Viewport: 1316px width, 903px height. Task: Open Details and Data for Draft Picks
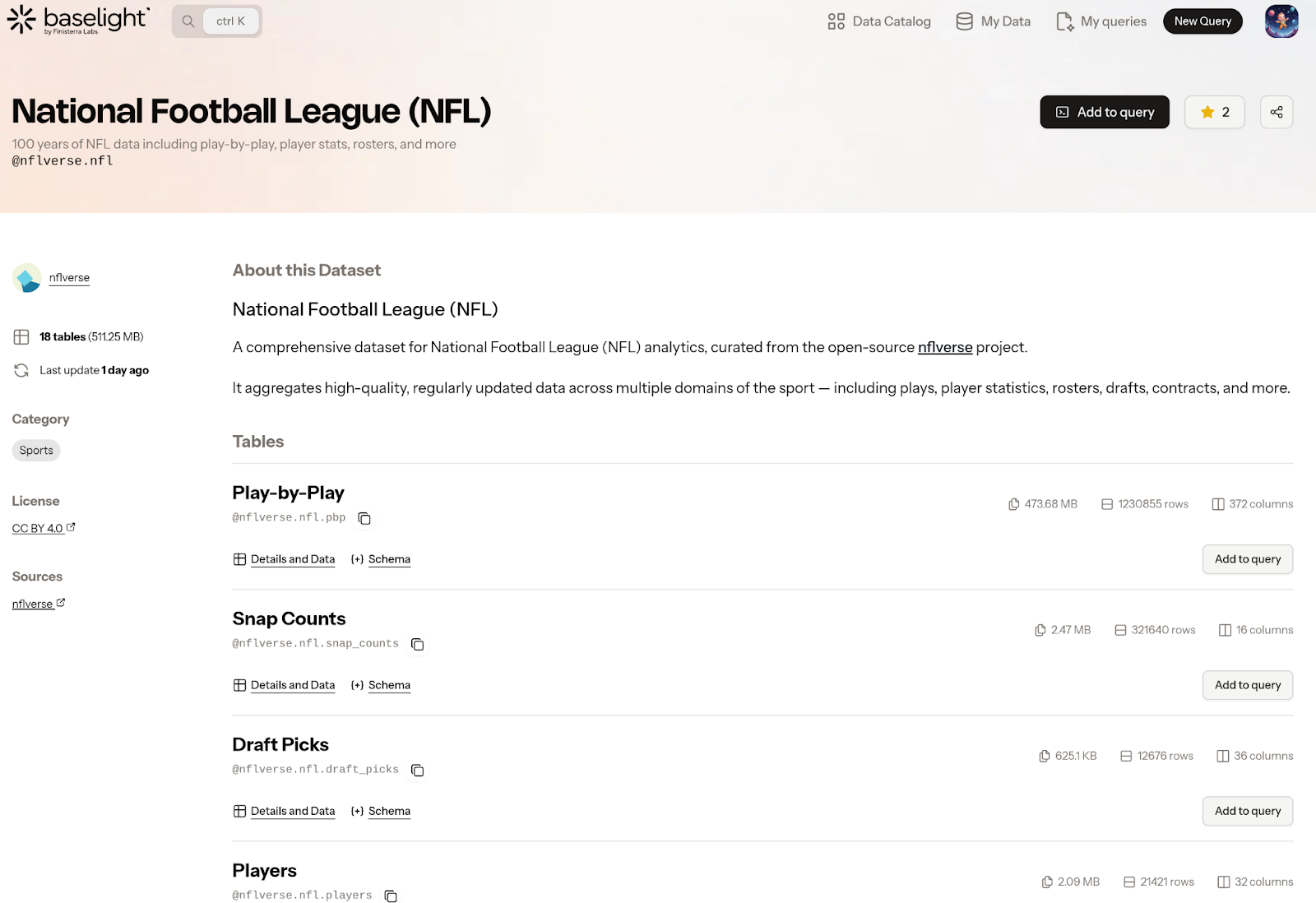coord(285,811)
